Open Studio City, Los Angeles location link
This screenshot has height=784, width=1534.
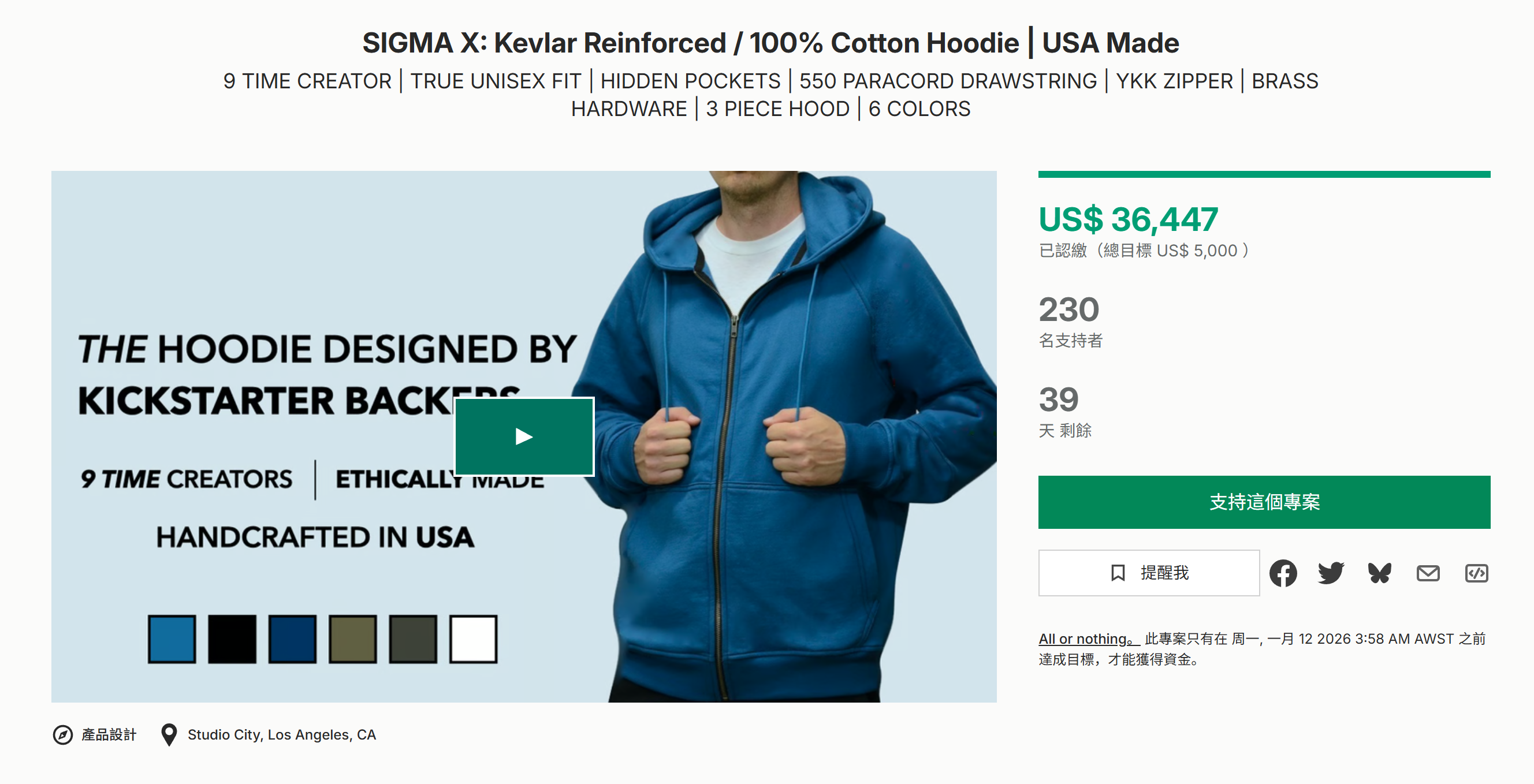click(x=282, y=734)
